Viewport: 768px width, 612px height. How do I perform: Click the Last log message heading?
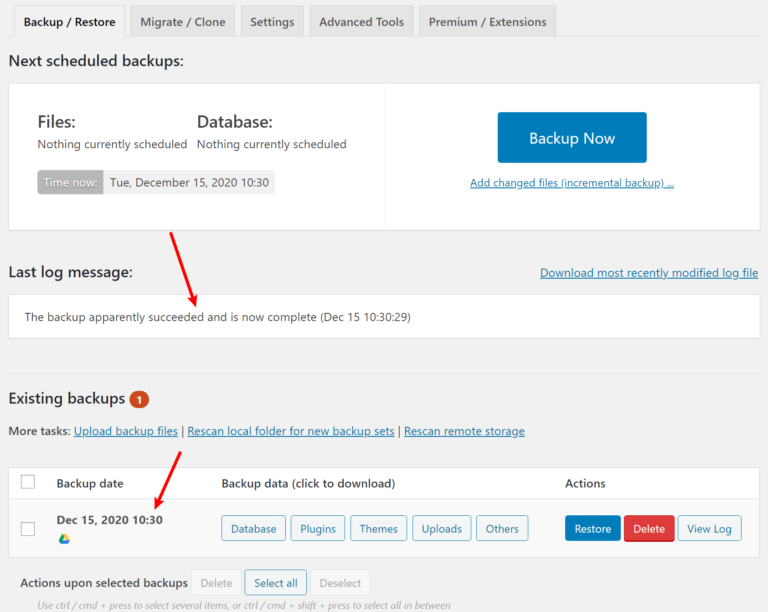(x=71, y=272)
